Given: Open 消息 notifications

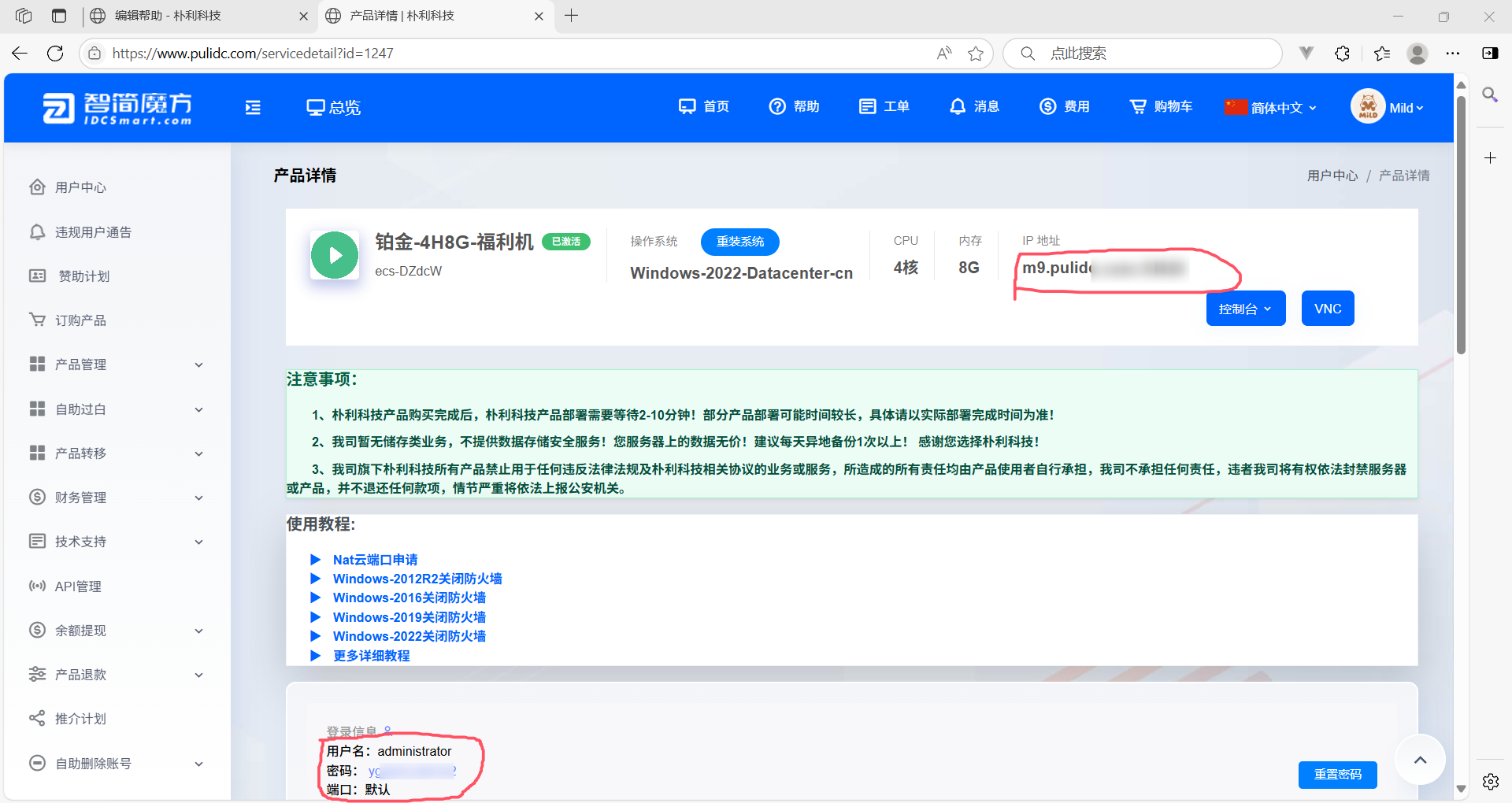Looking at the screenshot, I should 974,106.
